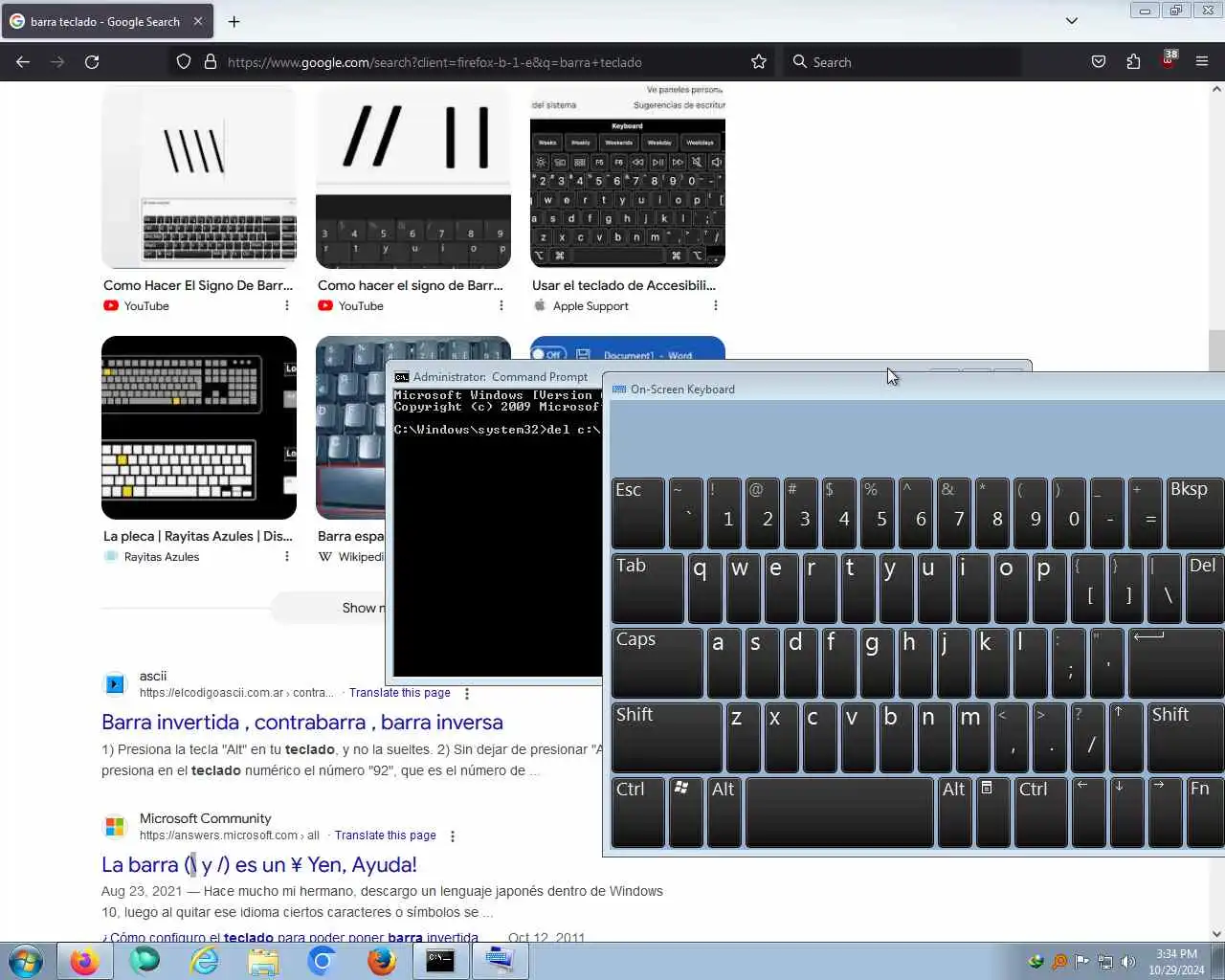Toggle left Shift on On-Screen Keyboard
The width and height of the screenshot is (1225, 980).
[x=667, y=737]
